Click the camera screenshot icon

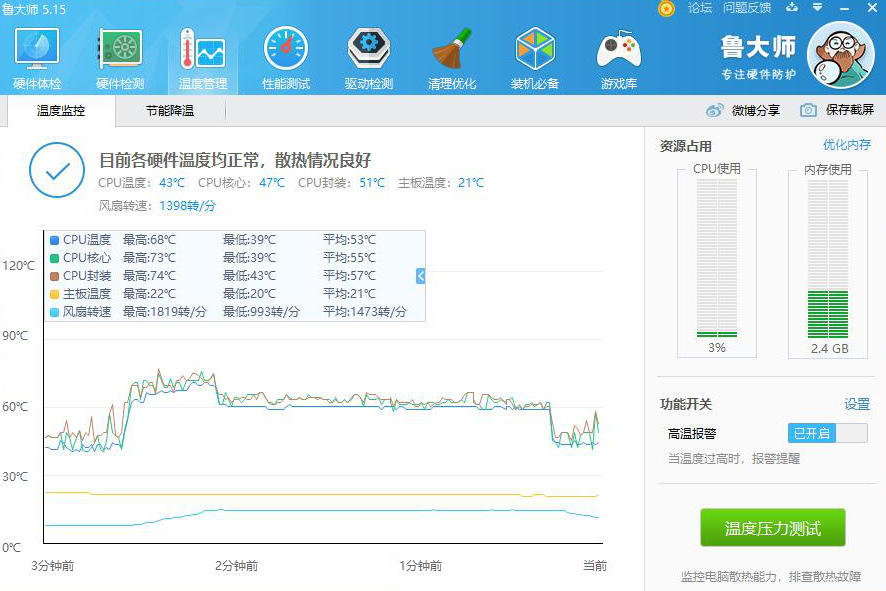(808, 110)
